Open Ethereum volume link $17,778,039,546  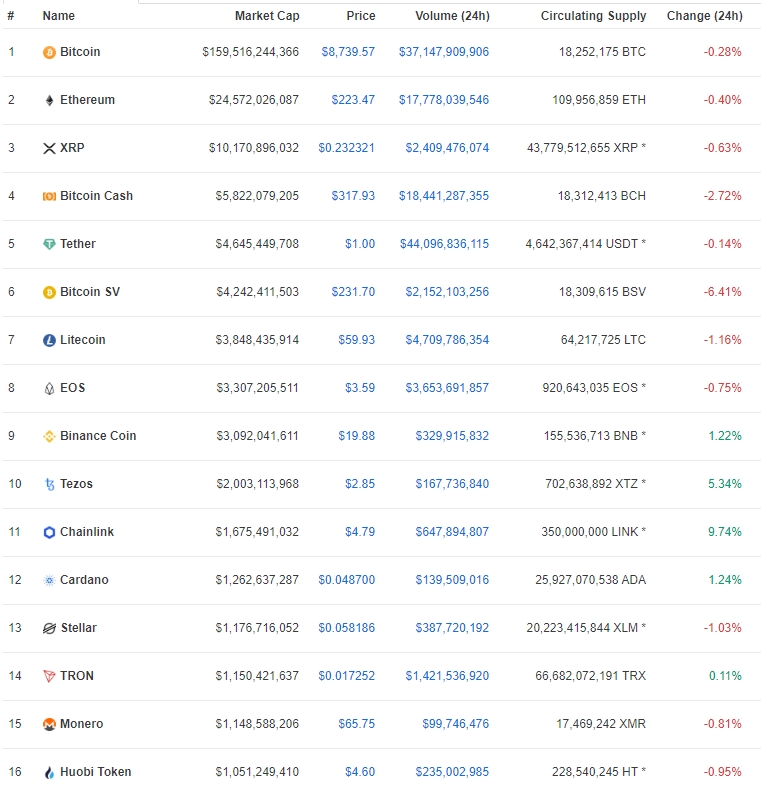(x=444, y=100)
